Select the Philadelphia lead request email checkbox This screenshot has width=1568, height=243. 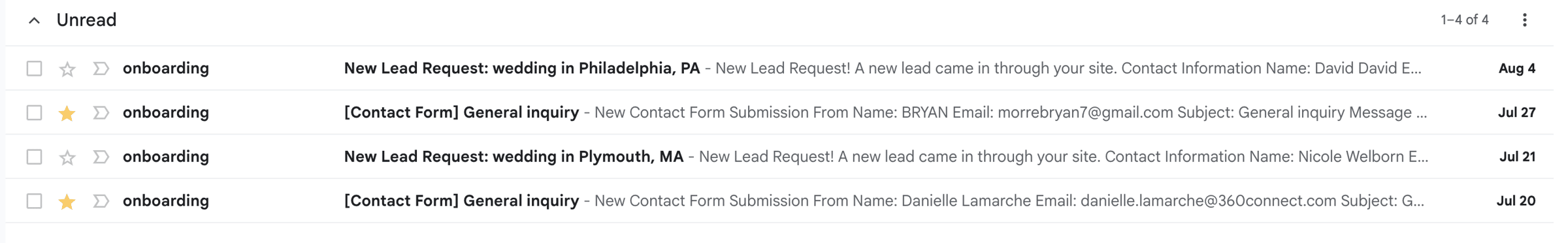35,69
